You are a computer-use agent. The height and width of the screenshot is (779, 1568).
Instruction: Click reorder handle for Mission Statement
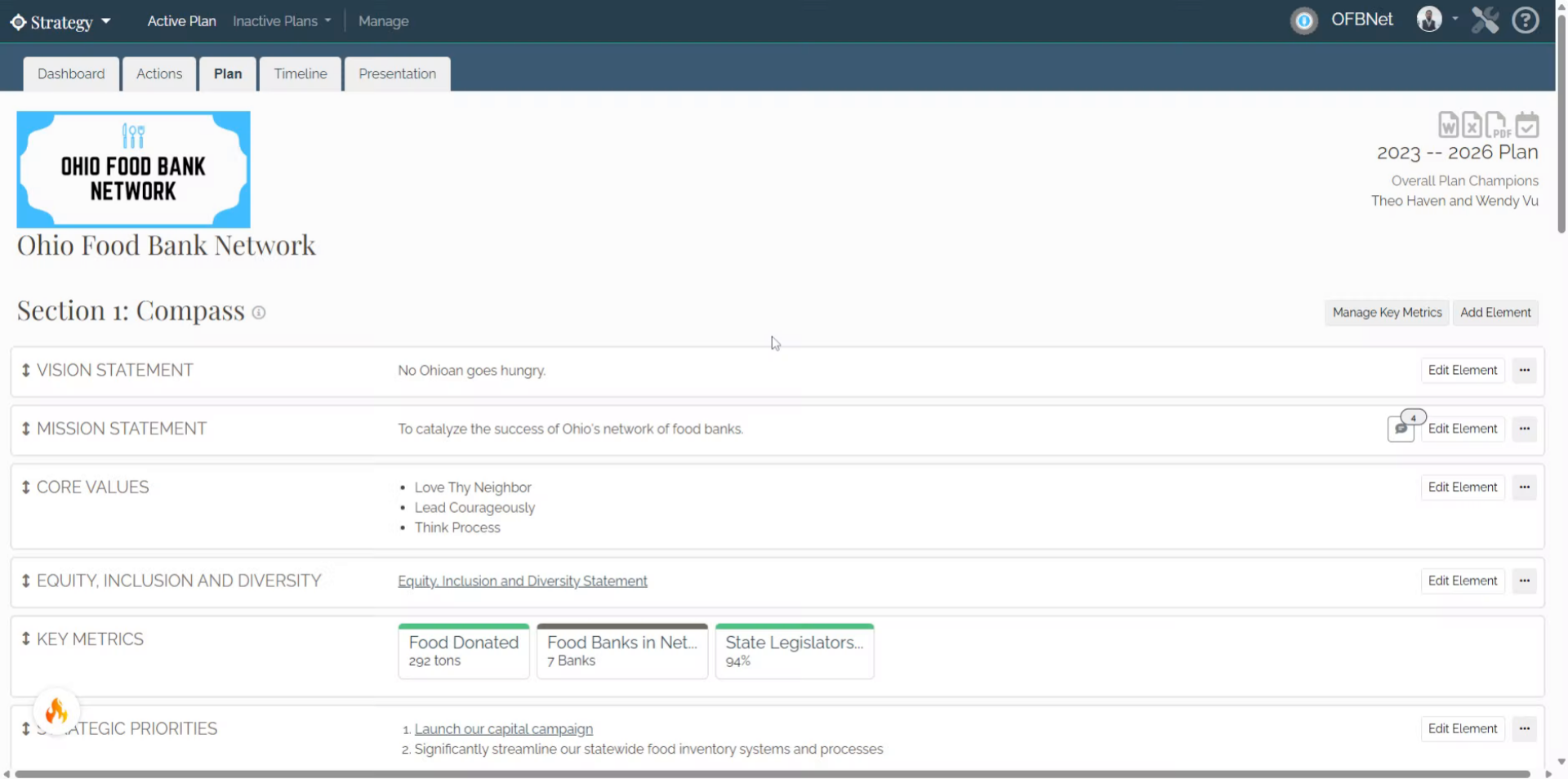coord(26,429)
